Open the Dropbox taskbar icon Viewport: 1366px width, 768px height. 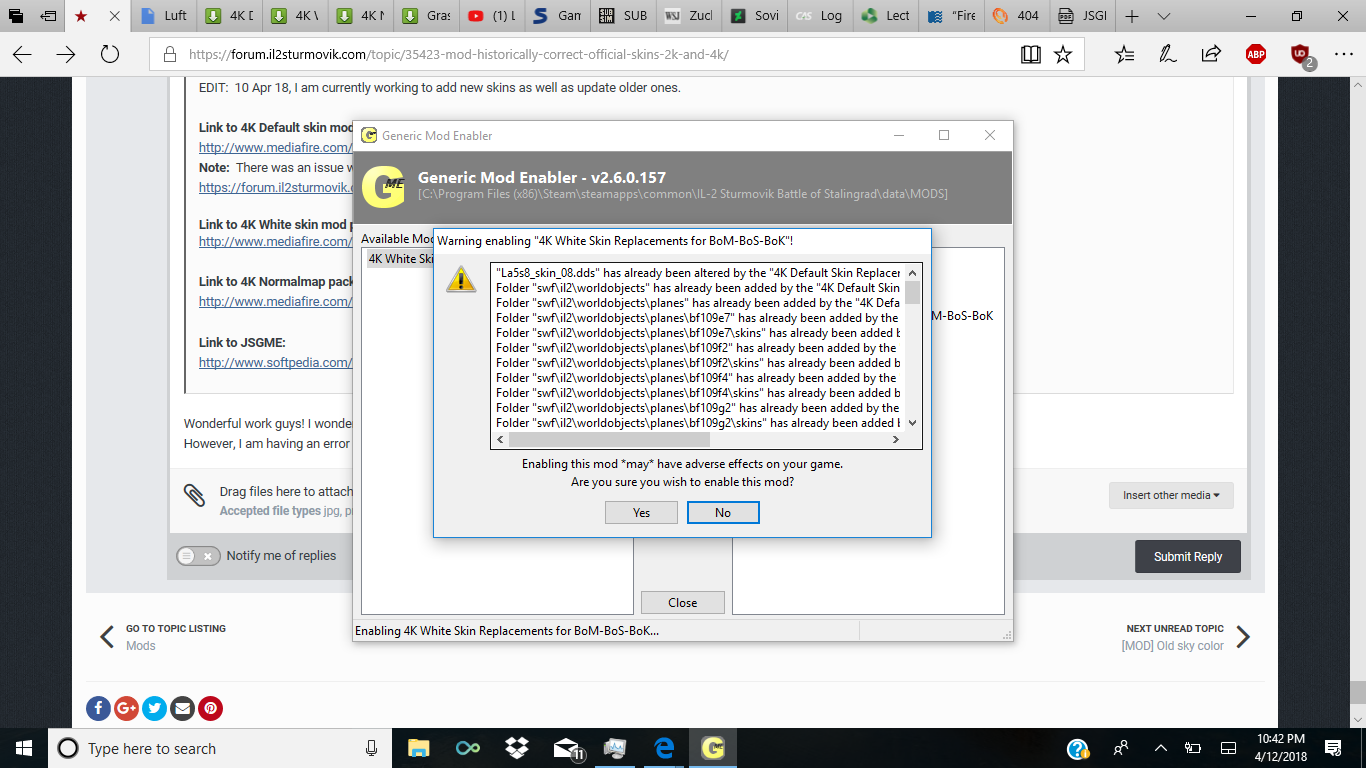coord(517,748)
